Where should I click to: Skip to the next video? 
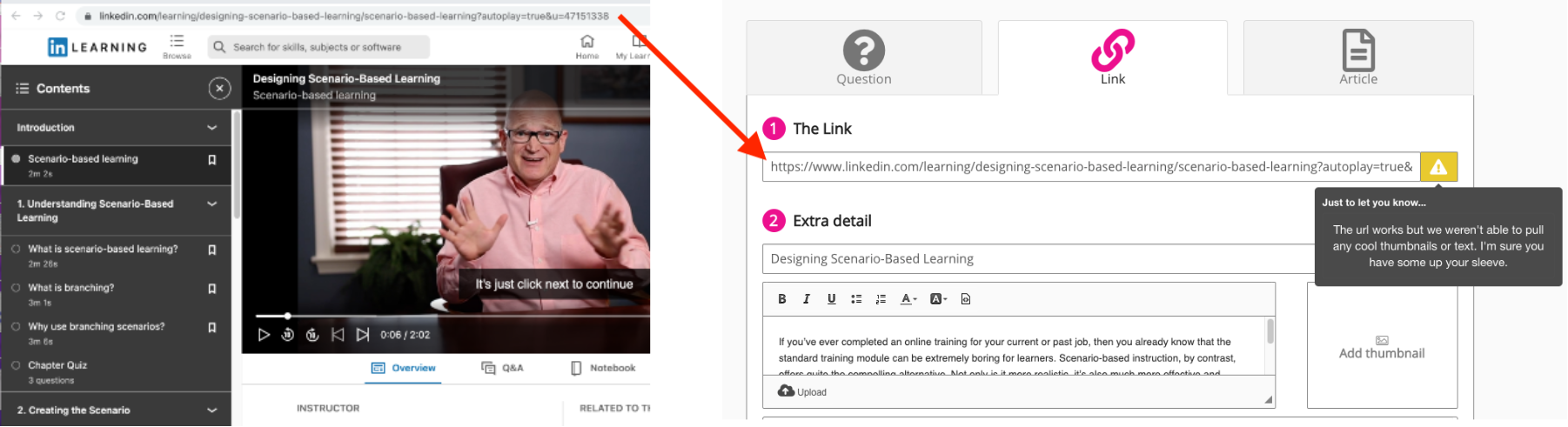pos(363,335)
